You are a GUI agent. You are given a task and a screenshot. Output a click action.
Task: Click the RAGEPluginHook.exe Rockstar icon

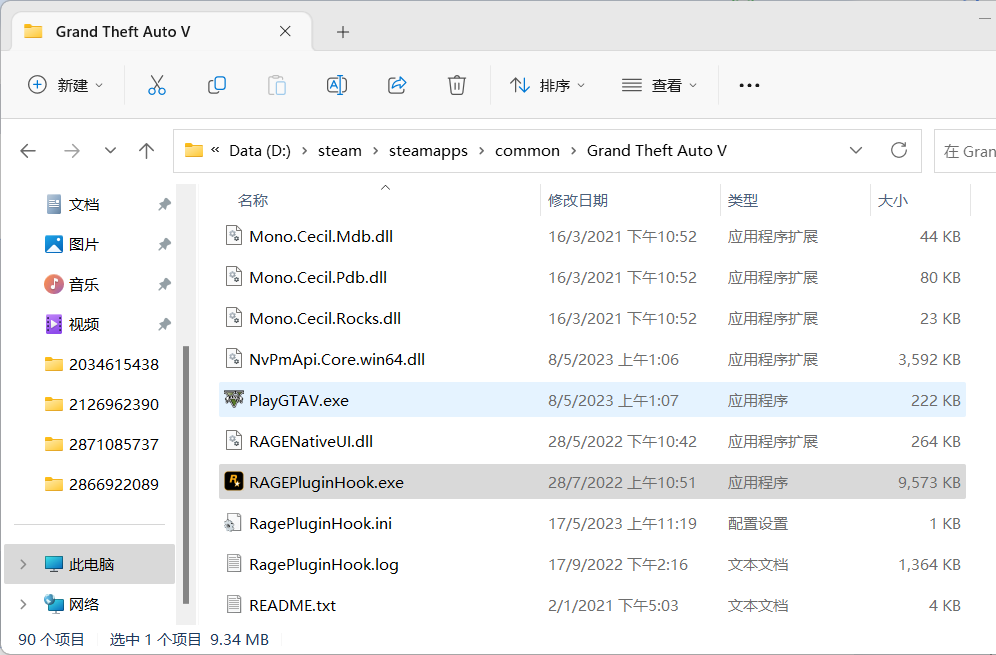point(234,481)
